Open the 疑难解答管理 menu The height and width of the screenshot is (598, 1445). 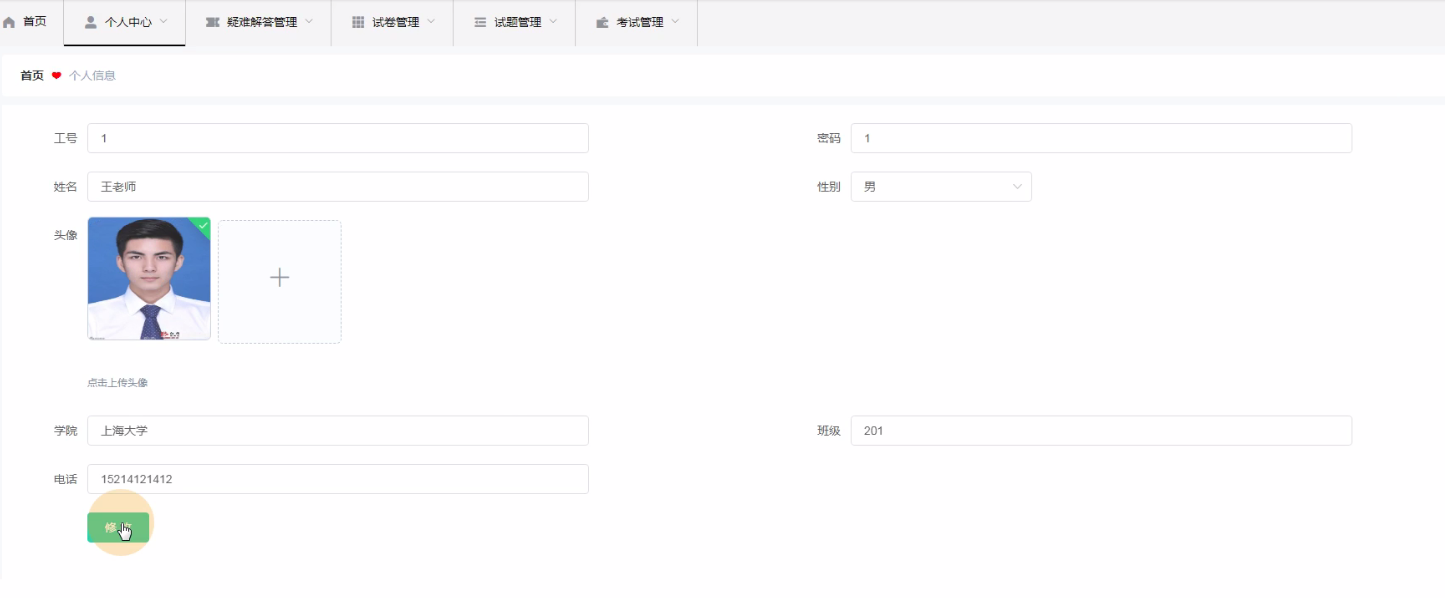tap(261, 22)
